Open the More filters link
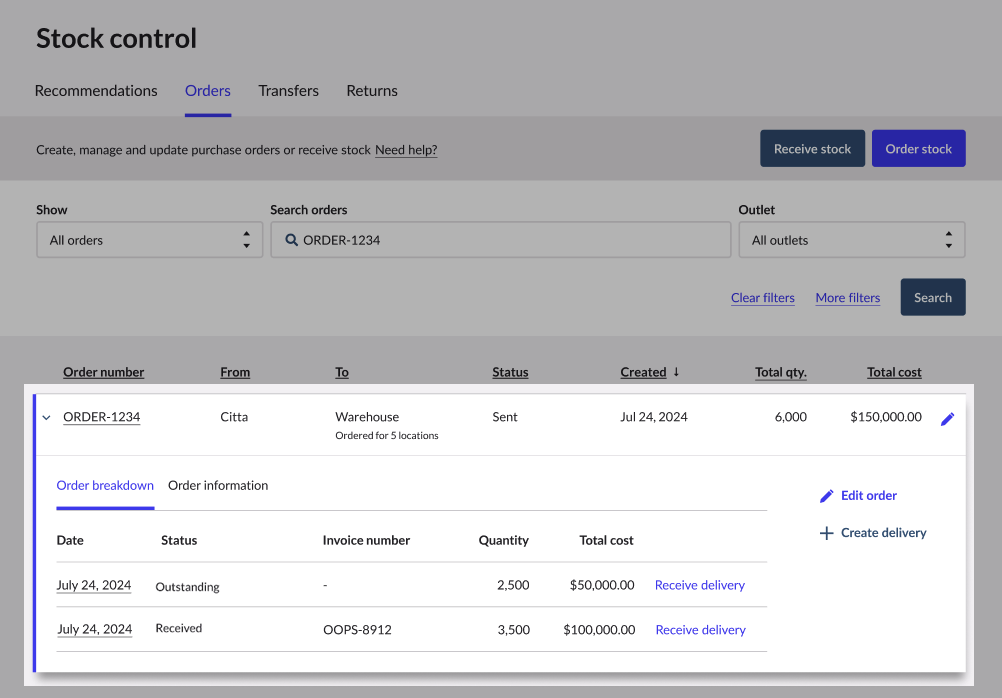This screenshot has height=698, width=1002. pyautogui.click(x=847, y=298)
